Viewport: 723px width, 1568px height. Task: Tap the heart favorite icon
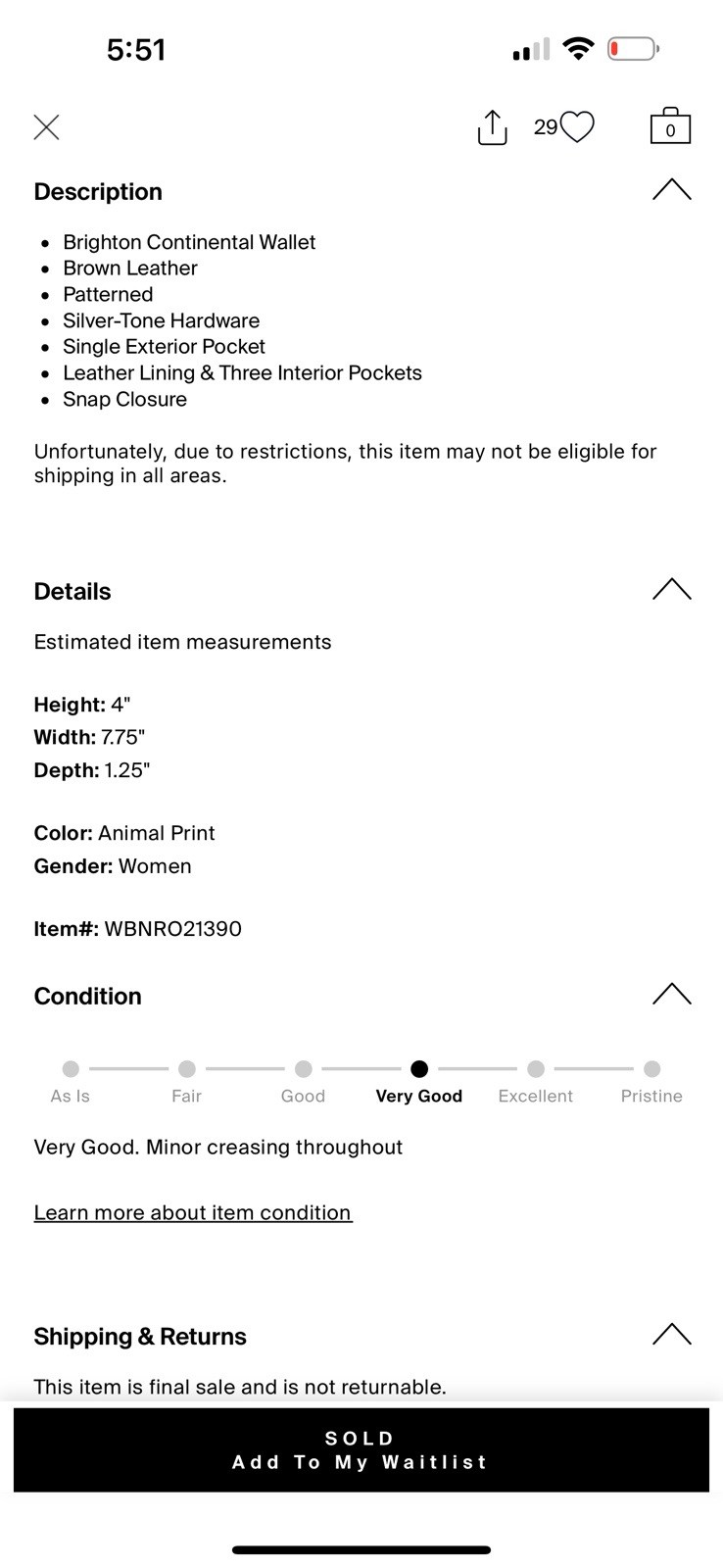tap(577, 126)
